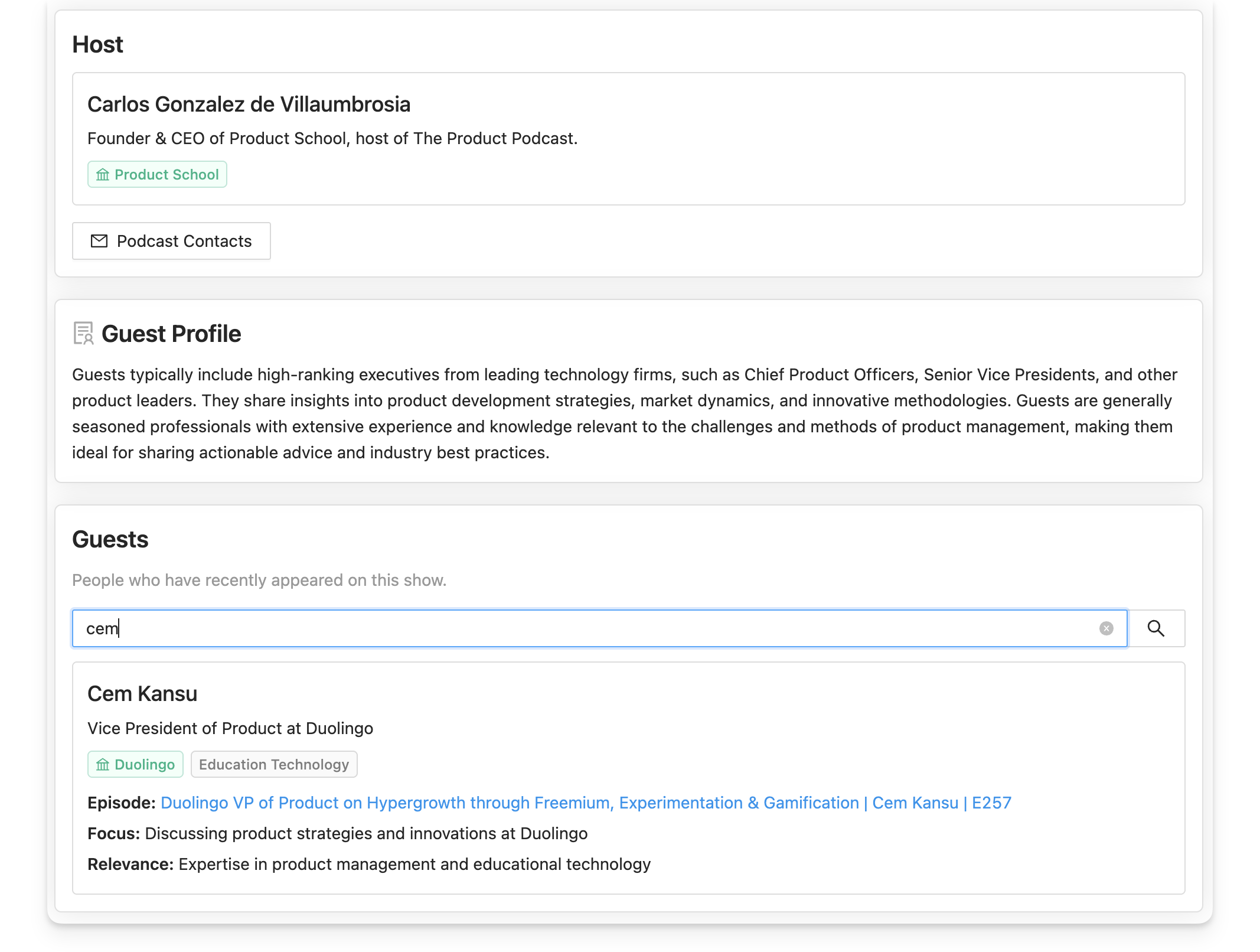Select the Duolingo company tag
1260x952 pixels.
point(135,764)
